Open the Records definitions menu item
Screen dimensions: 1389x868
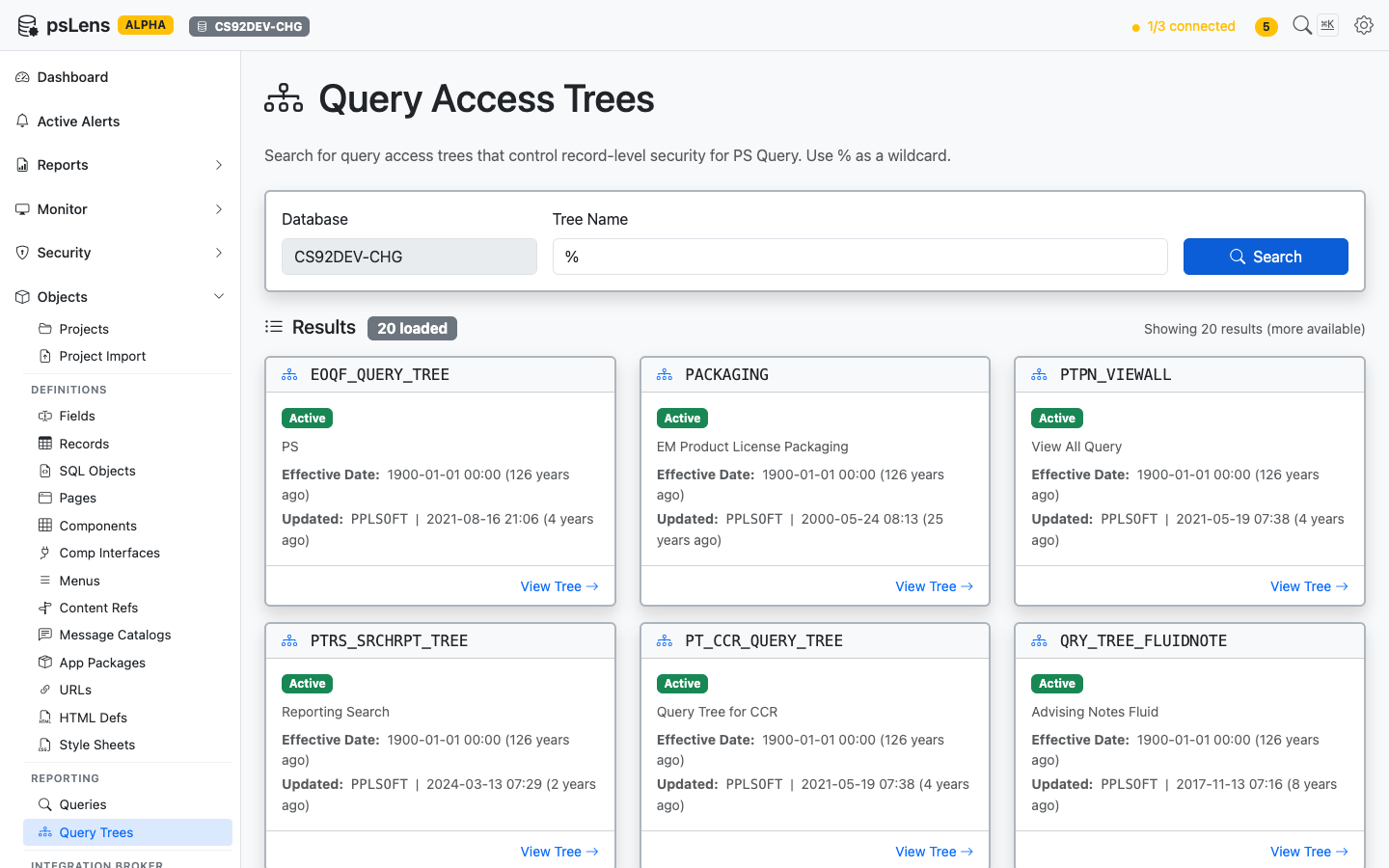pyautogui.click(x=127, y=444)
